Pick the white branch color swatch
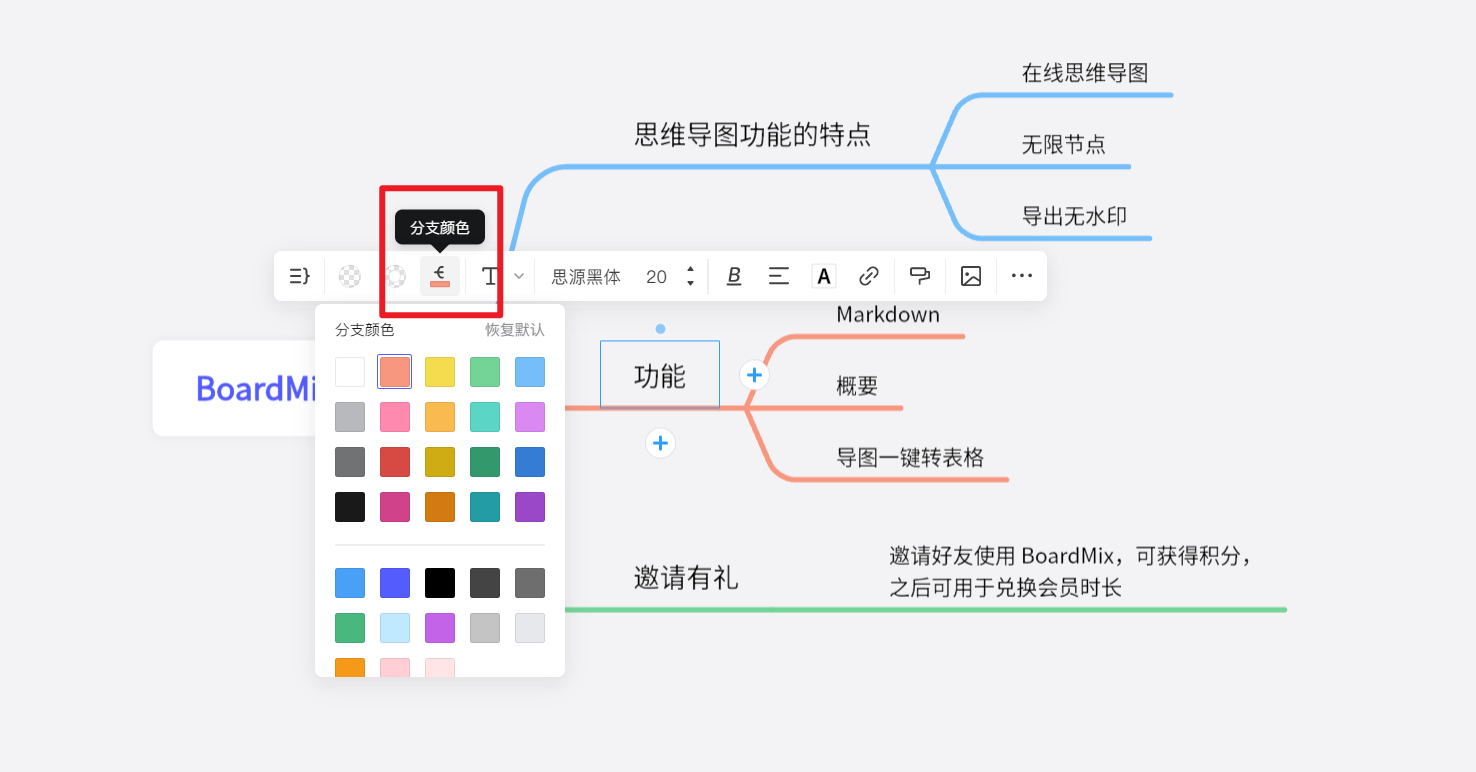 click(x=350, y=372)
